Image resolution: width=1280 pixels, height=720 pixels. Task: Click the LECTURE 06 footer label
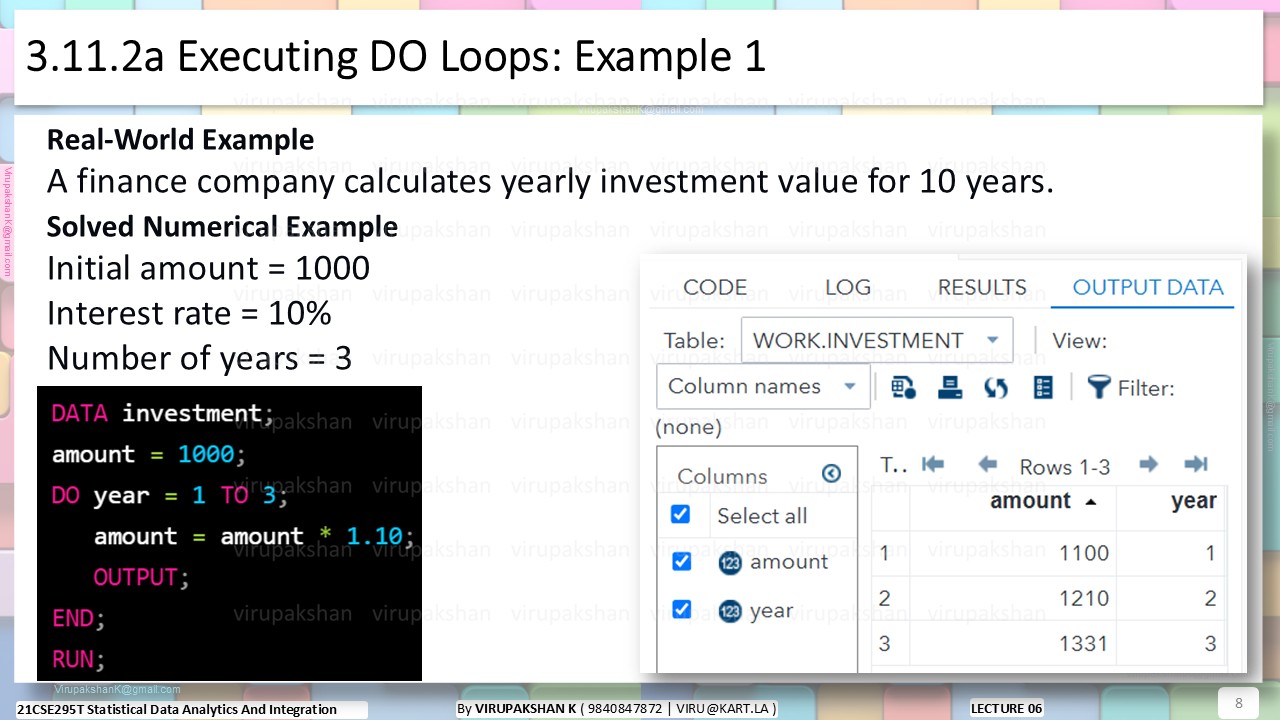[1006, 708]
